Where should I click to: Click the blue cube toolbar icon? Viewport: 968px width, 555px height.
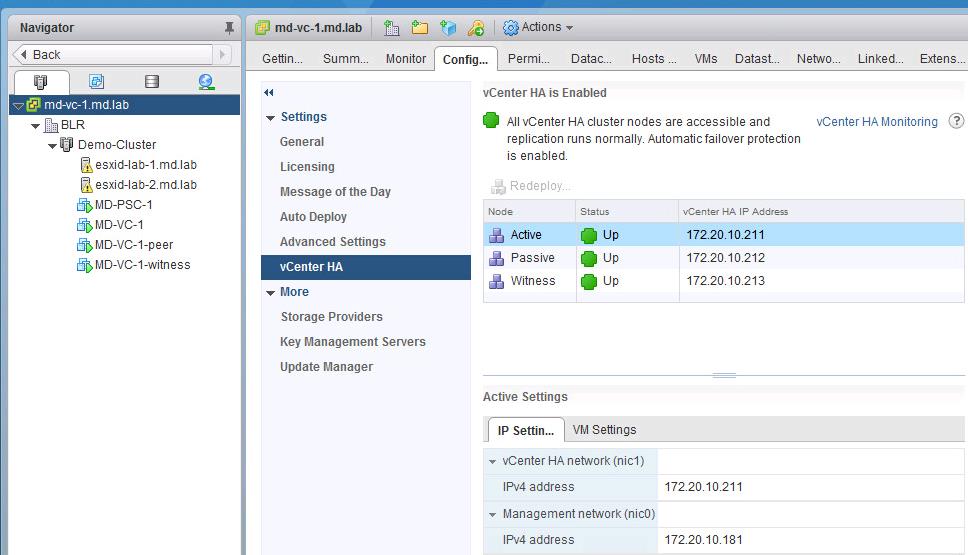(448, 28)
